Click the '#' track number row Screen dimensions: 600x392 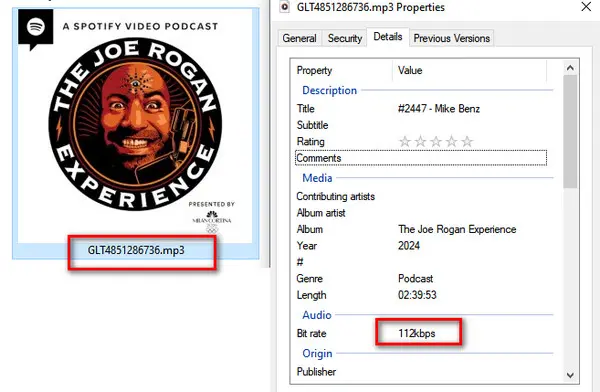(x=421, y=262)
